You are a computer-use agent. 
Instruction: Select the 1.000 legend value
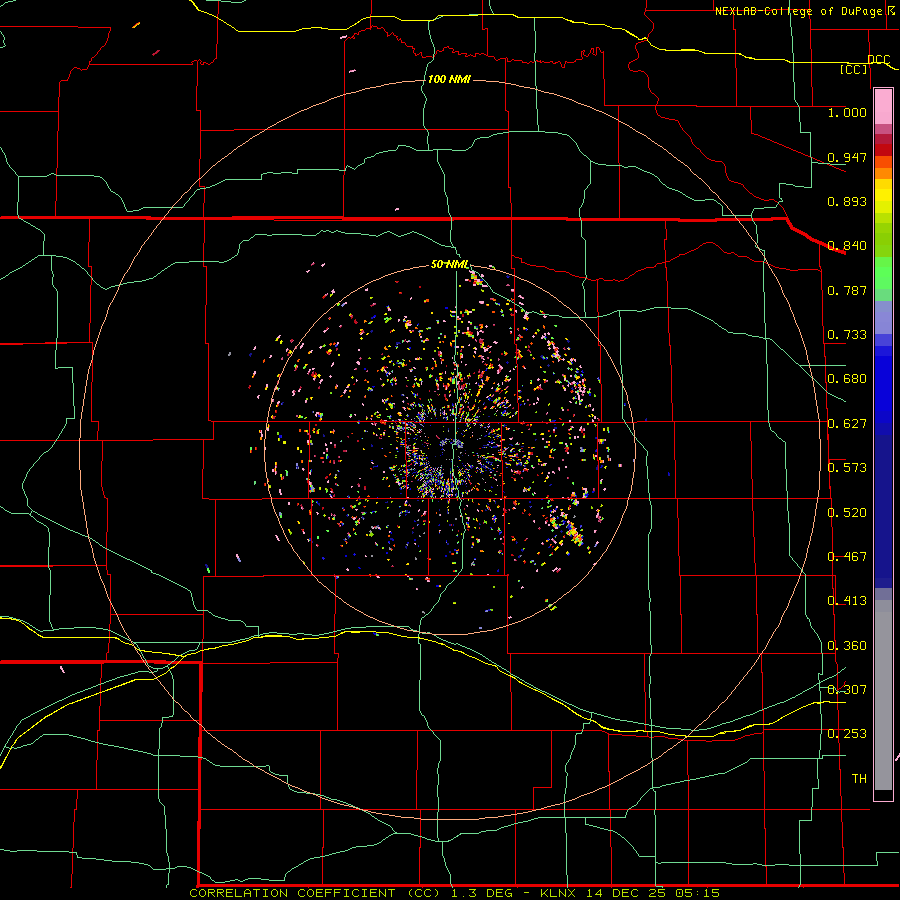pyautogui.click(x=847, y=112)
